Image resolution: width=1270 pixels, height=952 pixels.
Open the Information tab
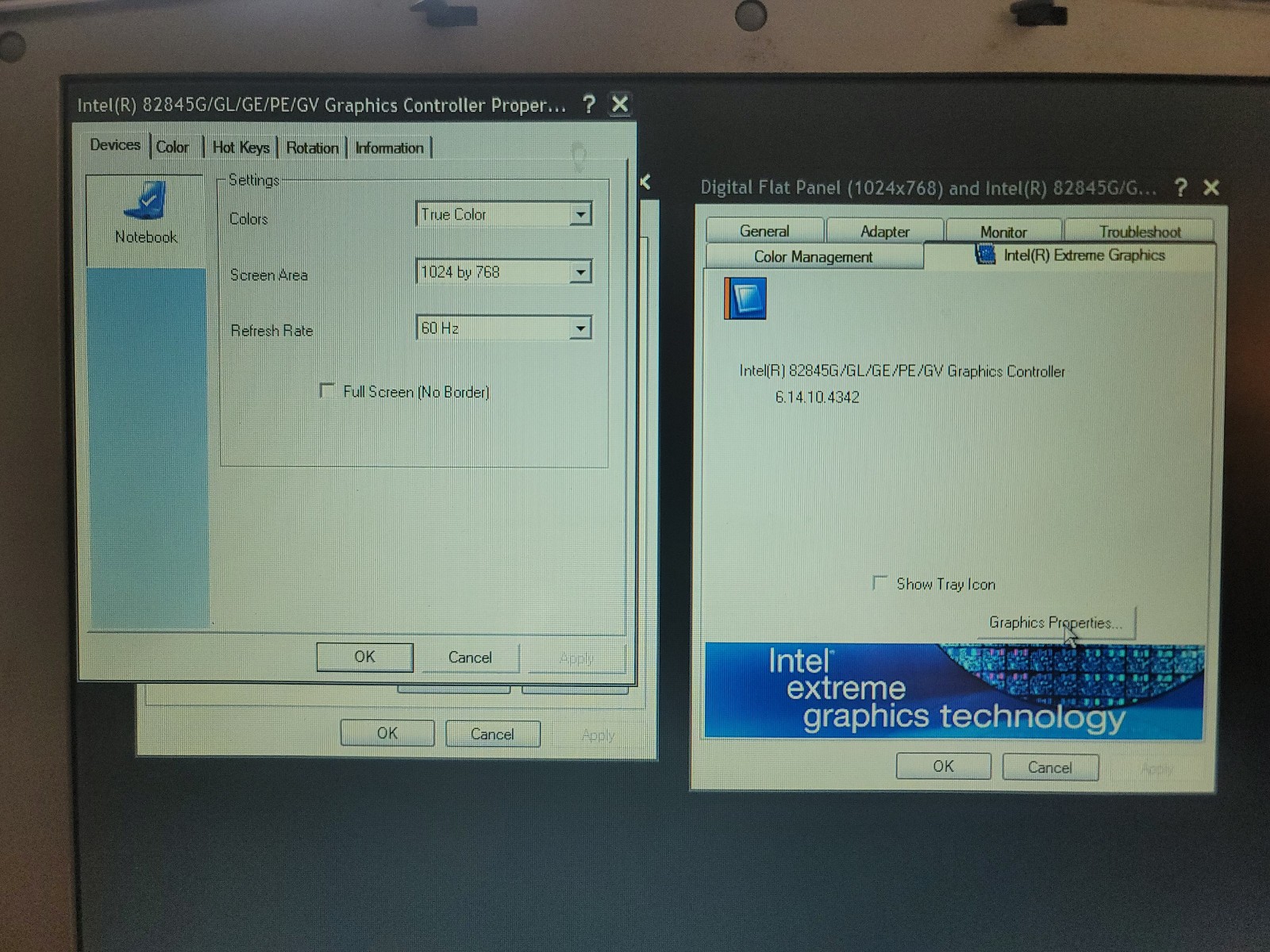click(389, 148)
